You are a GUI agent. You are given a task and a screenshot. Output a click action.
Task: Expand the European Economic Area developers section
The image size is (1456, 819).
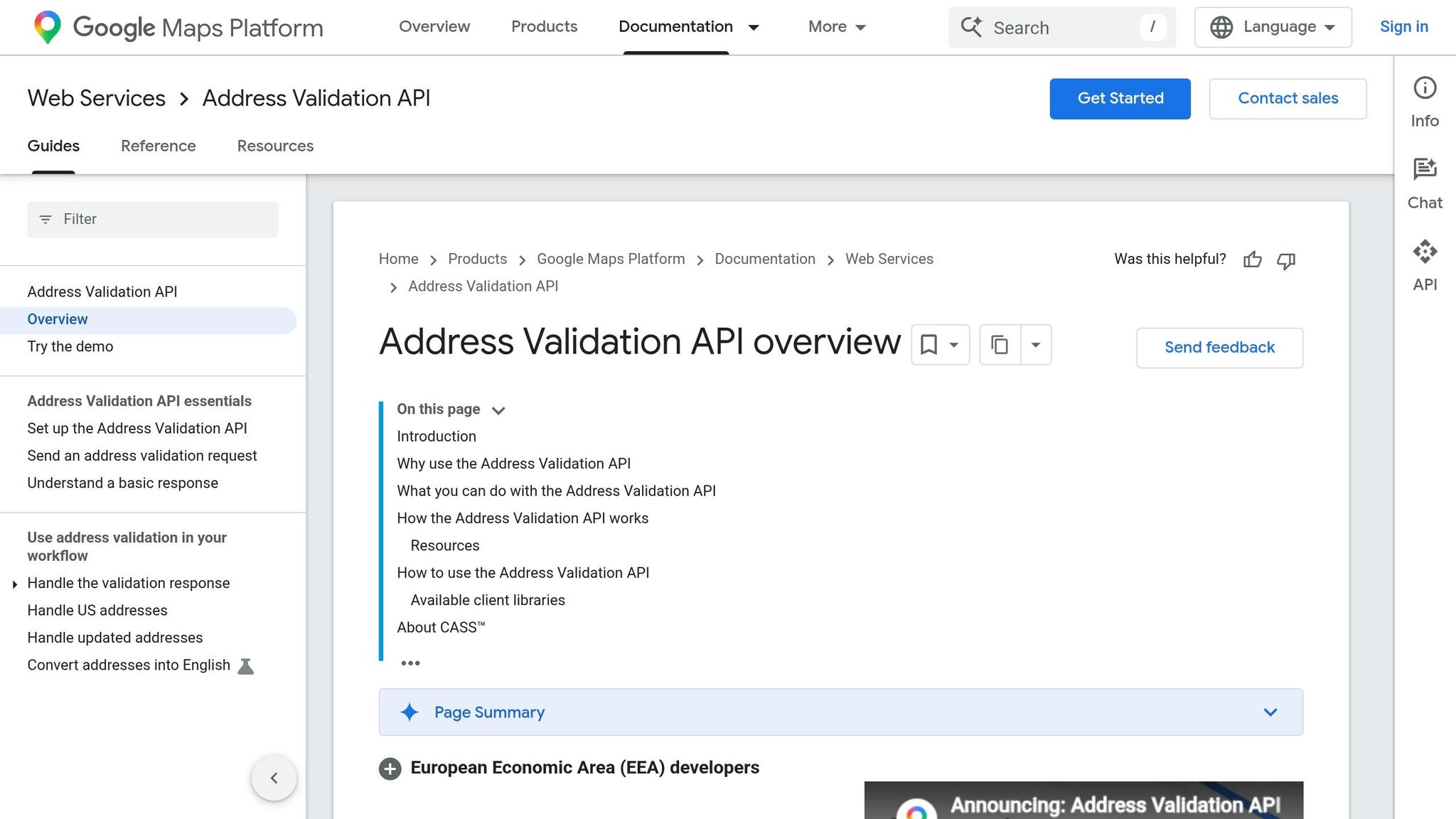(390, 769)
